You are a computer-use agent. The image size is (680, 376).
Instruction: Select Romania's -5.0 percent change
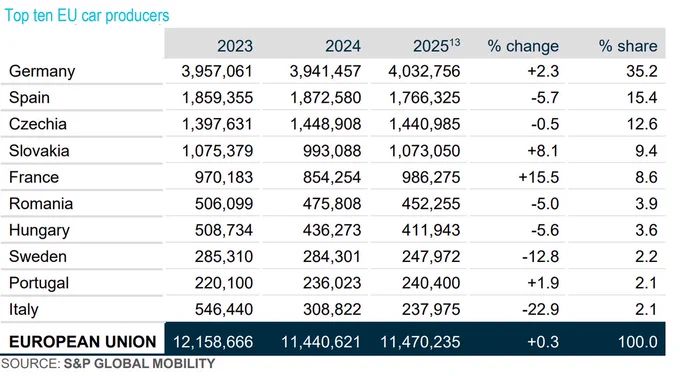tap(545, 204)
